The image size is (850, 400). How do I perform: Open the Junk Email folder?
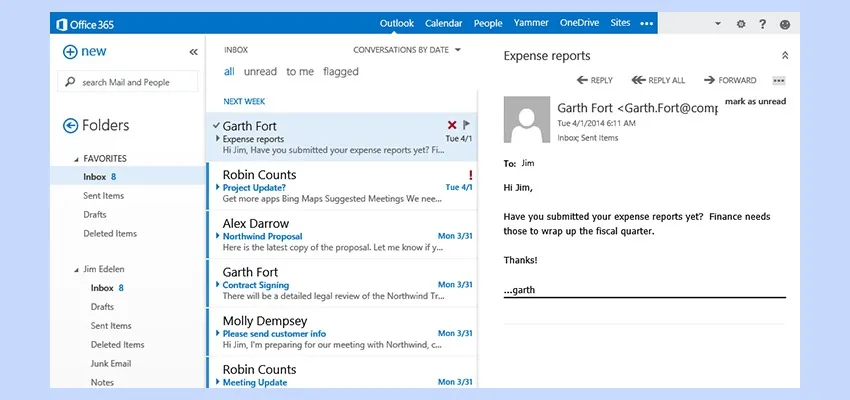pyautogui.click(x=111, y=364)
